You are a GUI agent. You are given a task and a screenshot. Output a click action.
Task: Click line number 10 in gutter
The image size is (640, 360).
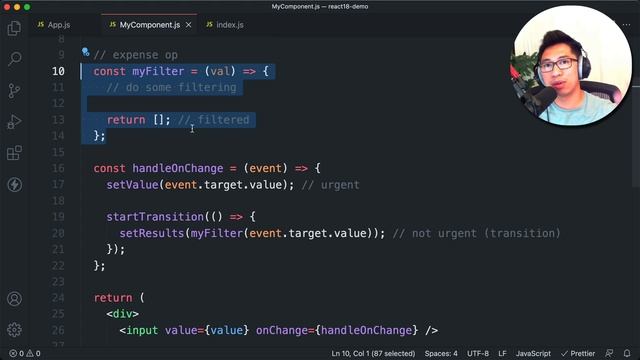pyautogui.click(x=58, y=71)
